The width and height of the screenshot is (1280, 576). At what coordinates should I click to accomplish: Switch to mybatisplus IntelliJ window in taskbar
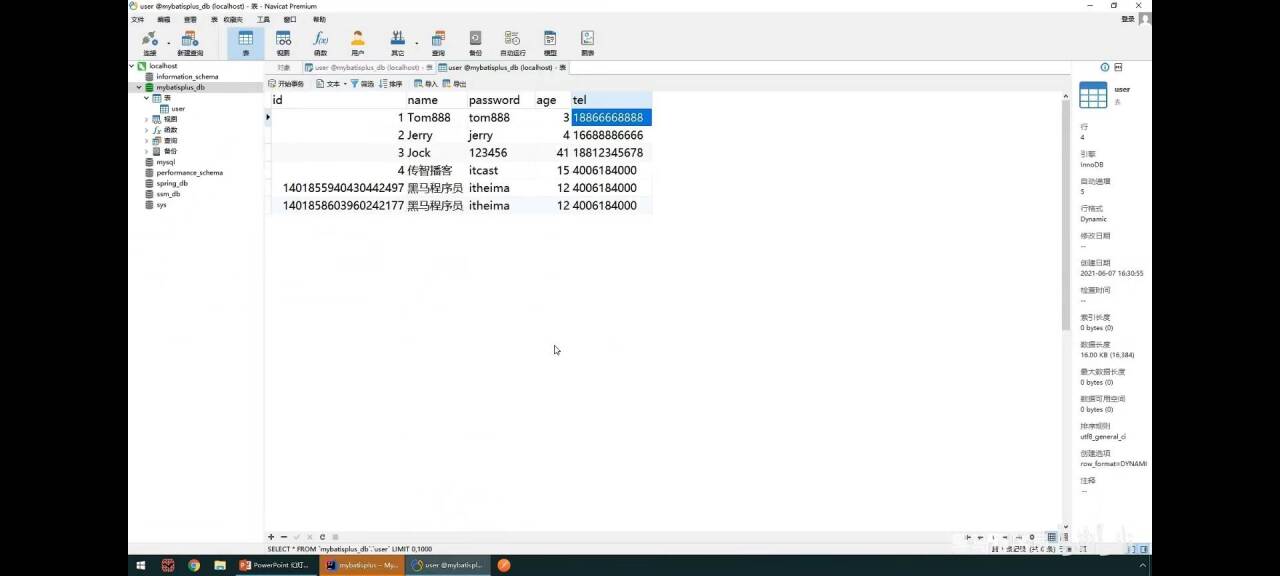point(362,565)
